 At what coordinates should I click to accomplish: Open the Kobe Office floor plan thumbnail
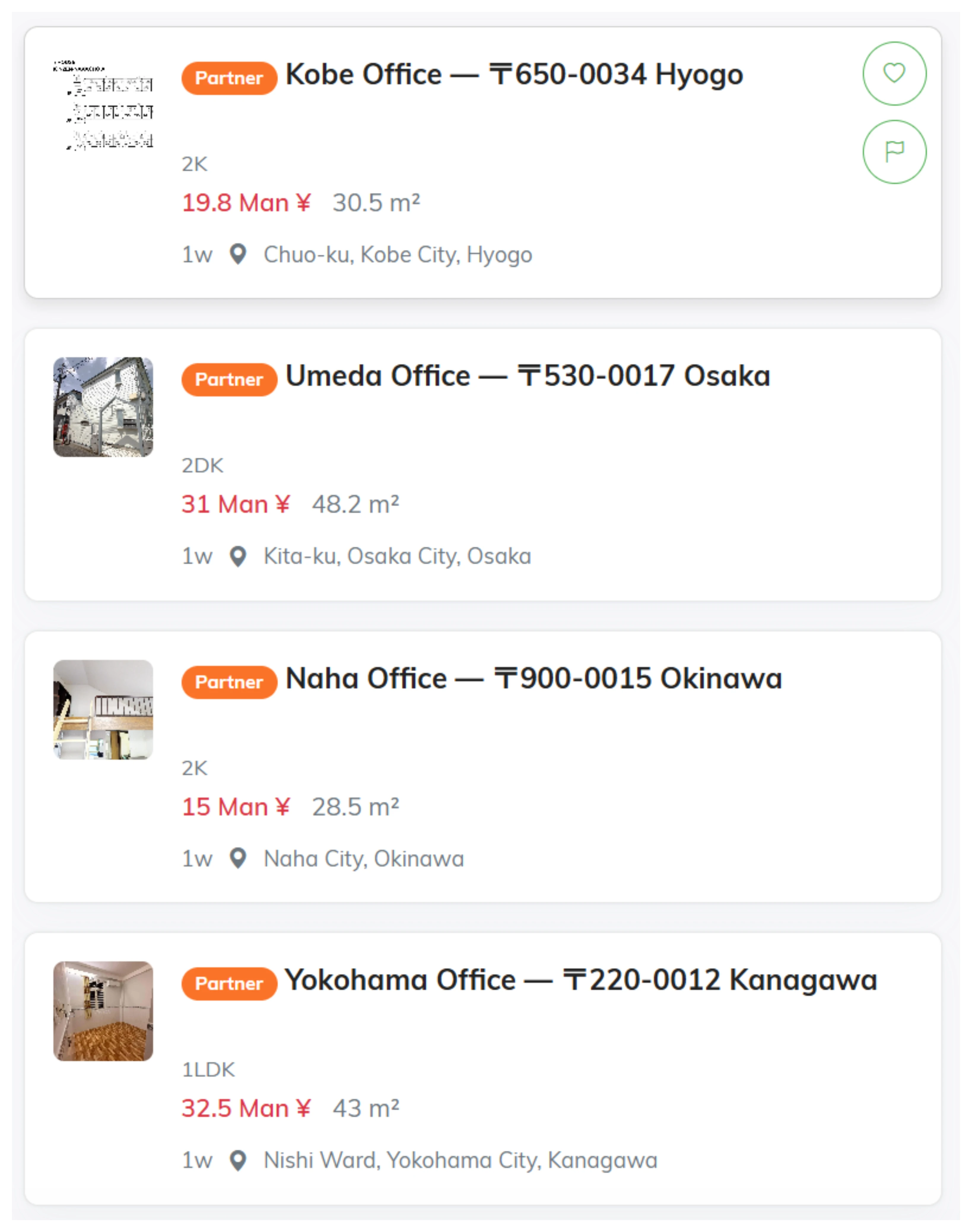(103, 105)
